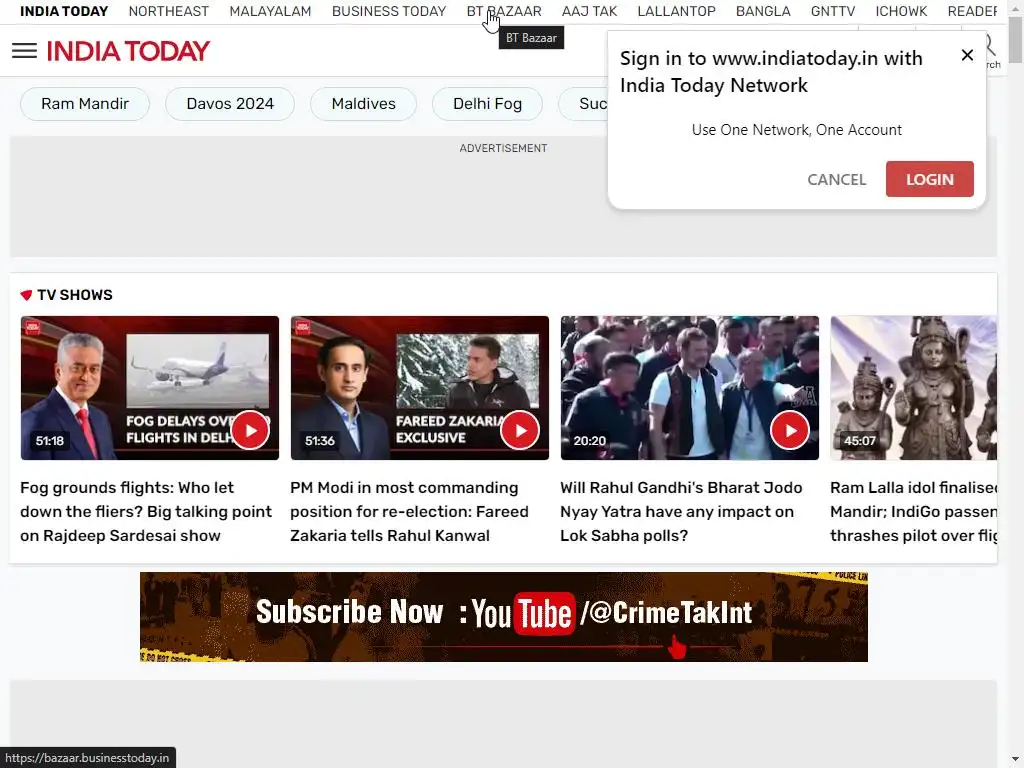
Task: Open the TV SHOWS section heading
Action: click(74, 295)
